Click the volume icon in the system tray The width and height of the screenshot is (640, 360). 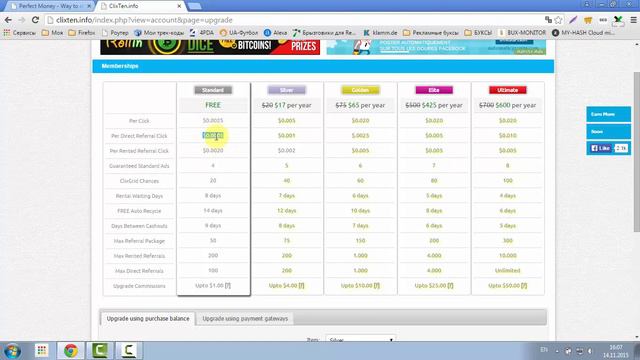(x=590, y=351)
